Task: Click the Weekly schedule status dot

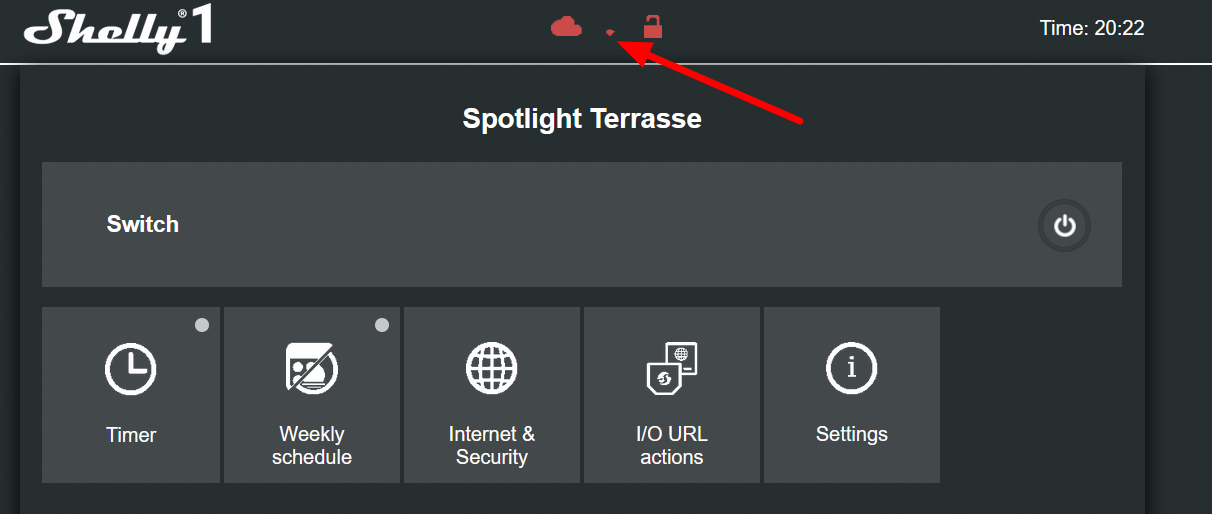Action: click(382, 325)
